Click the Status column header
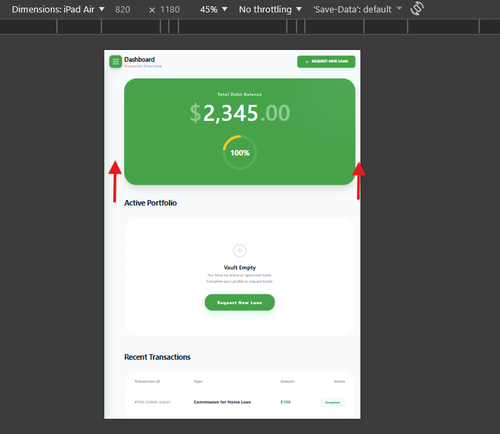Screen dimensions: 500x434 pyautogui.click(x=339, y=381)
